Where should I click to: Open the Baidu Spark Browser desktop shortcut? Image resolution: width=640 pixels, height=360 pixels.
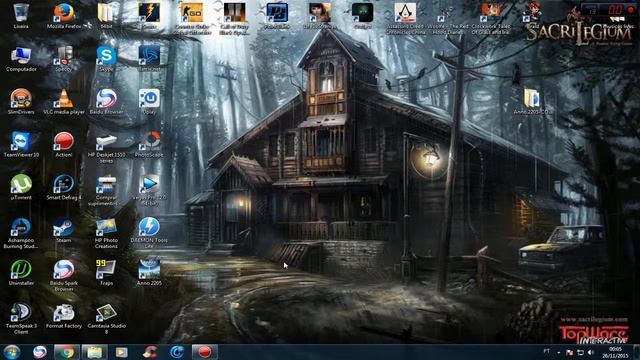(64, 276)
